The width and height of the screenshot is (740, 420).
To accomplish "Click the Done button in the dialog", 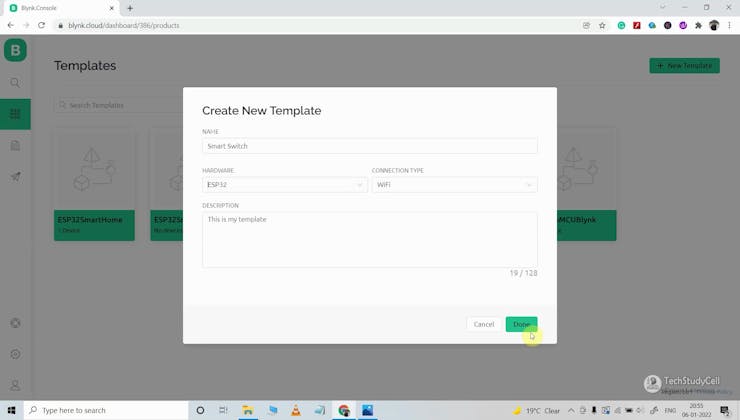I will [521, 324].
